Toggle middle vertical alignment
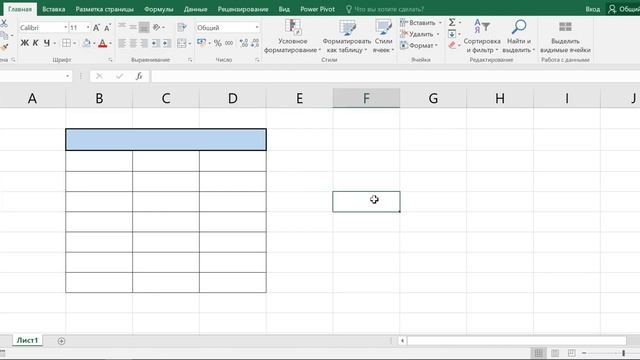This screenshot has width=640, height=360. pos(133,27)
